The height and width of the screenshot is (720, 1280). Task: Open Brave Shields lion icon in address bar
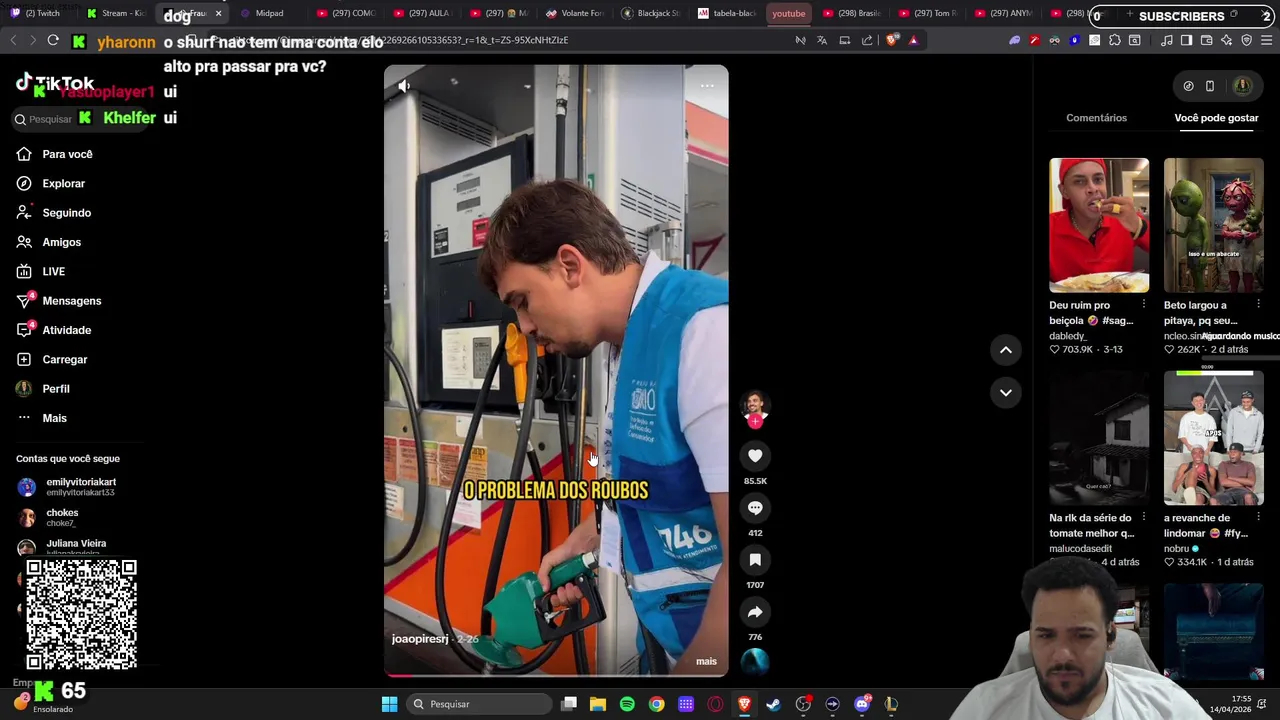tap(891, 40)
